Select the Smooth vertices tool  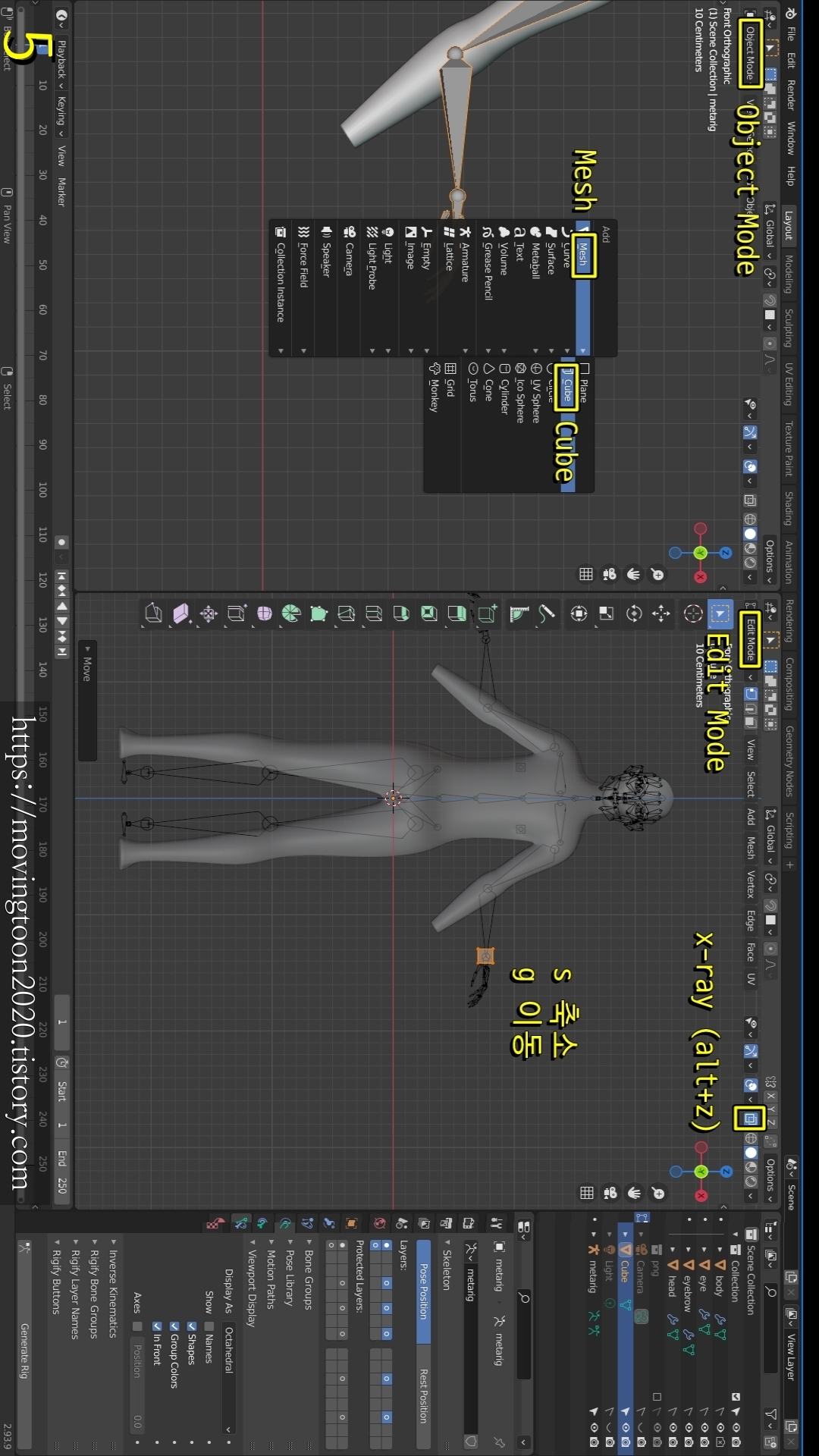264,613
